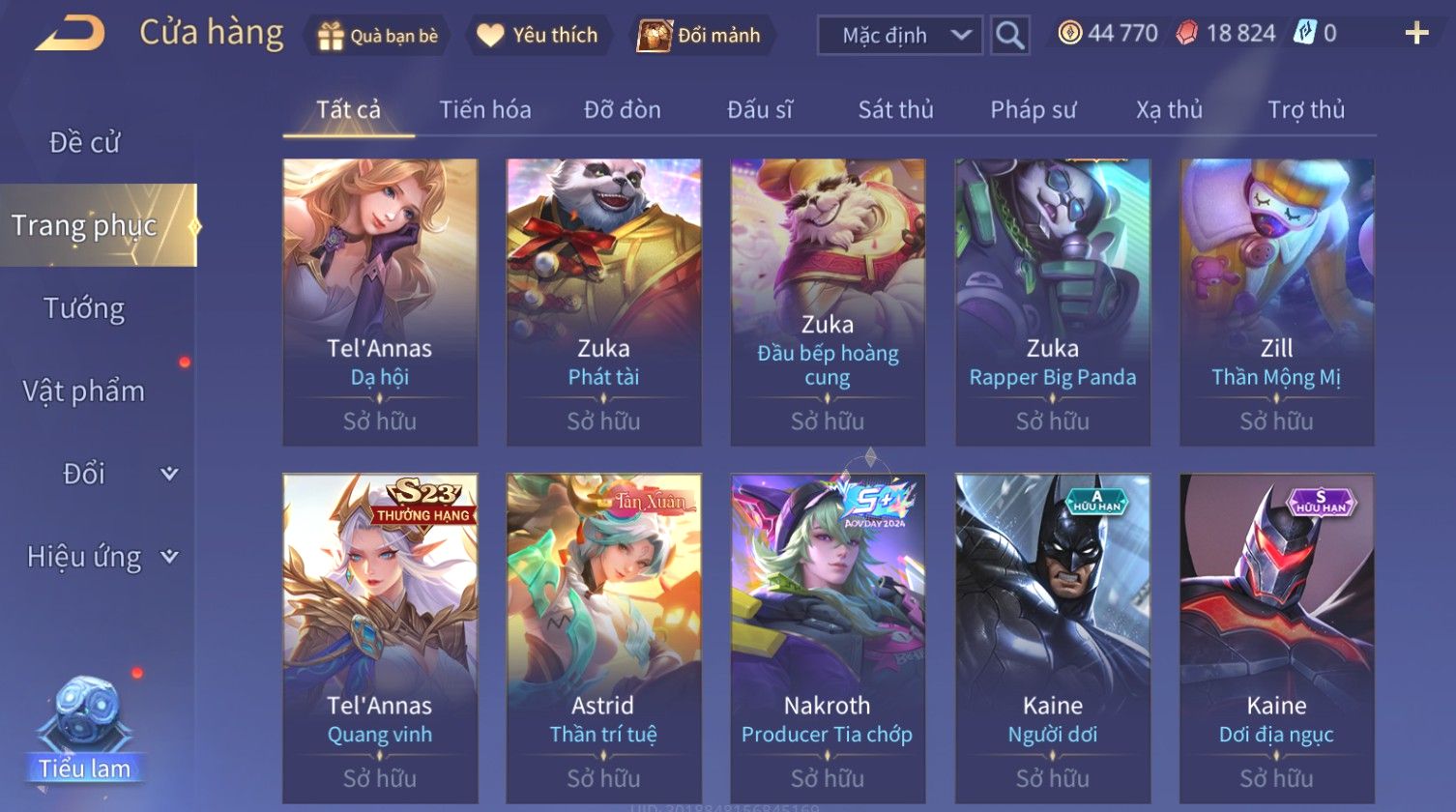This screenshot has width=1456, height=812.
Task: Check the gold coin balance icon
Action: pyautogui.click(x=1069, y=34)
